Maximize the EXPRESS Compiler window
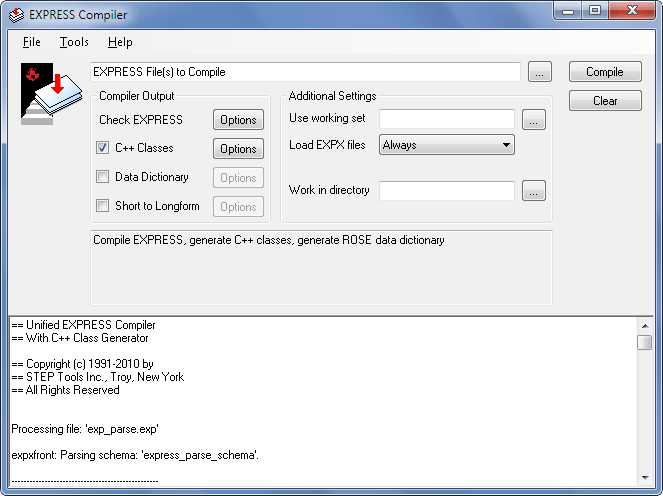Viewport: 663px width, 496px height. (595, 11)
